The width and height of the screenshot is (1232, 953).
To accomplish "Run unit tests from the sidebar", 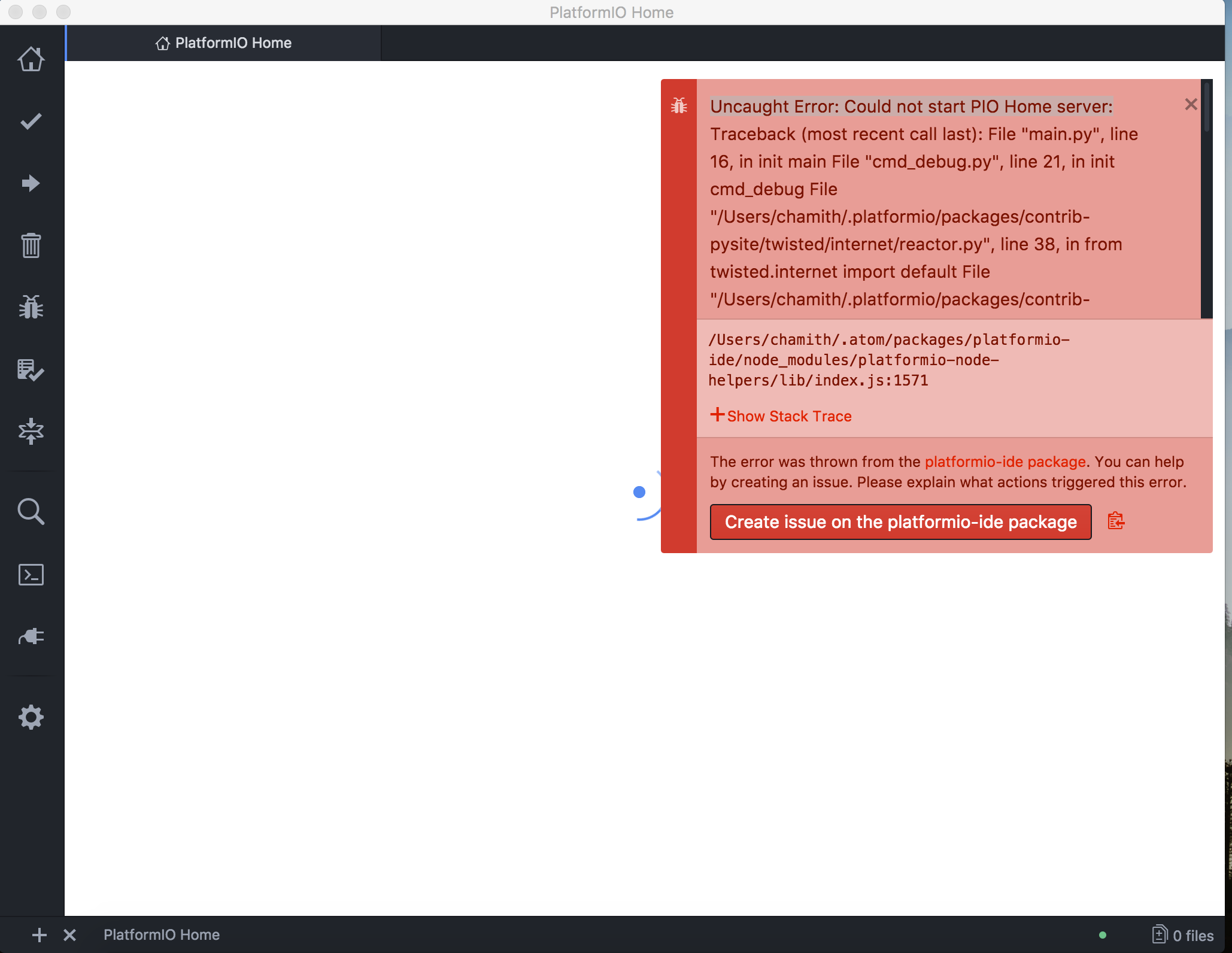I will 31,370.
